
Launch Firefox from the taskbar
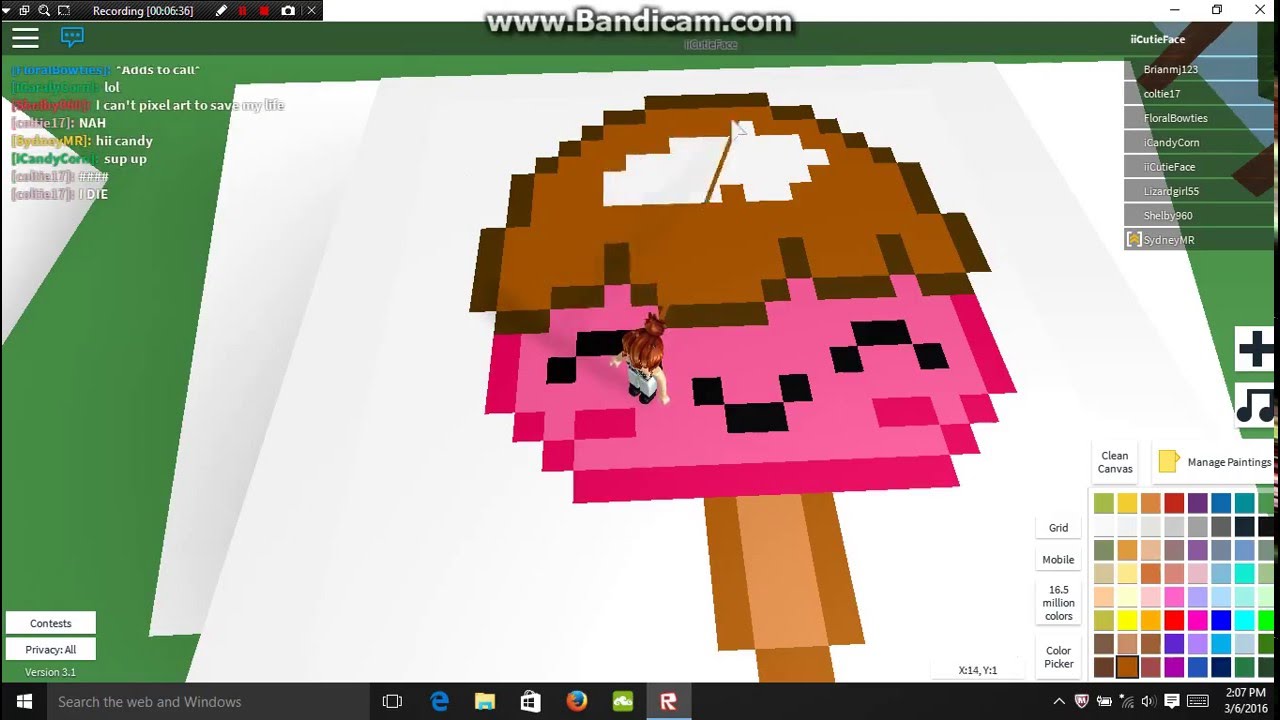pos(577,702)
